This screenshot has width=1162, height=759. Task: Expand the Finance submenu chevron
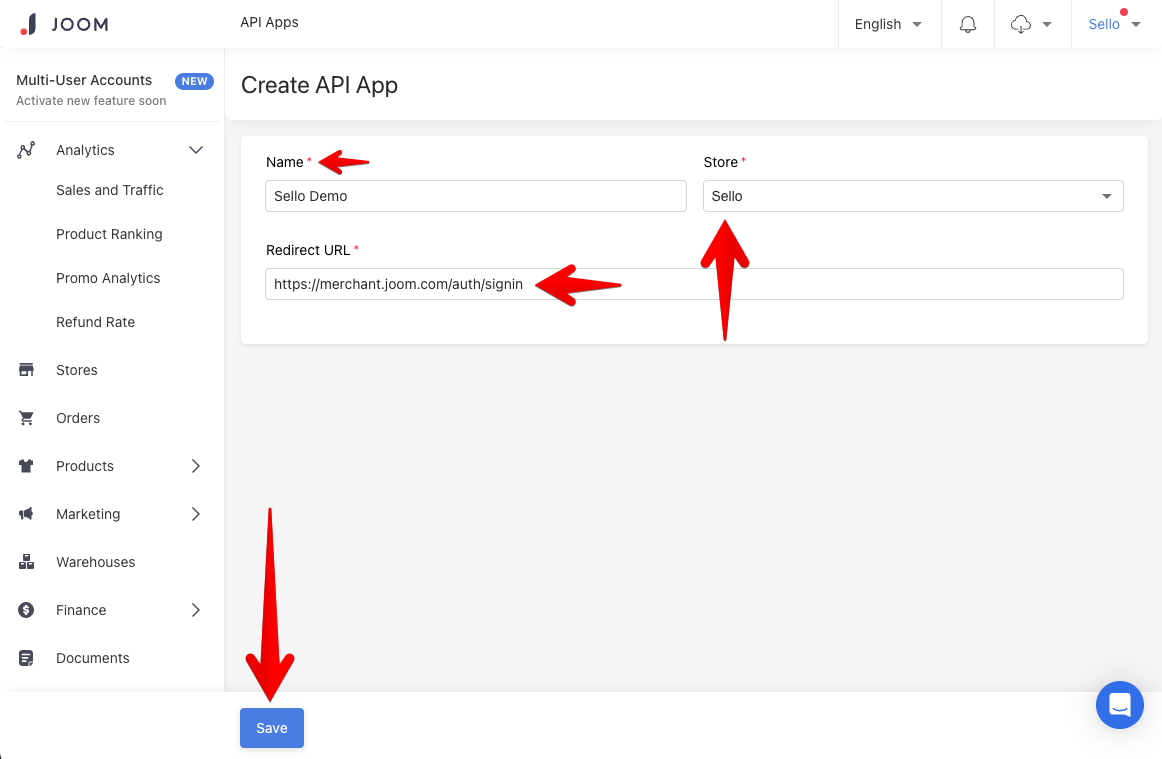[x=196, y=610]
